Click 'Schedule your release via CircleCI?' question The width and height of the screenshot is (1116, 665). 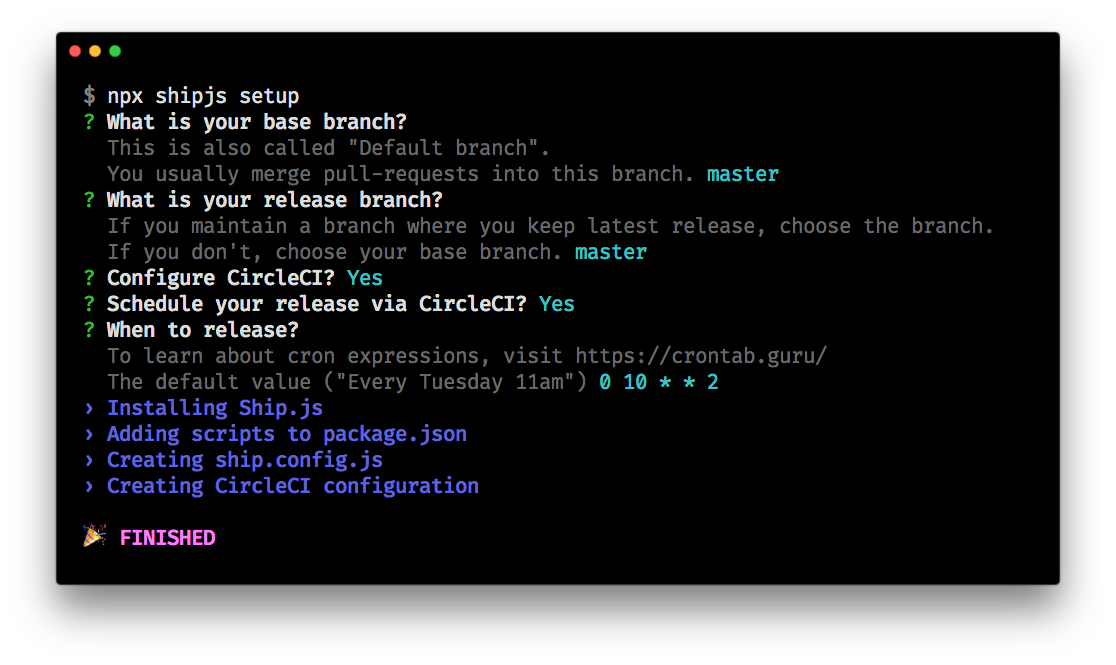tap(317, 304)
